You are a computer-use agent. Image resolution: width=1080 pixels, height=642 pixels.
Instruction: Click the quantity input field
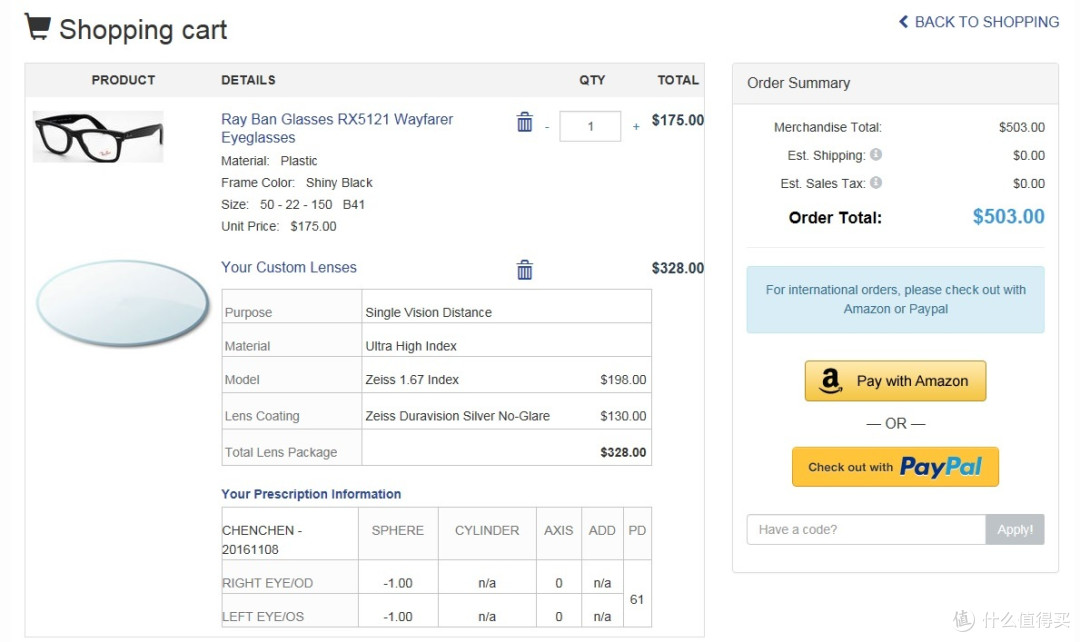590,127
